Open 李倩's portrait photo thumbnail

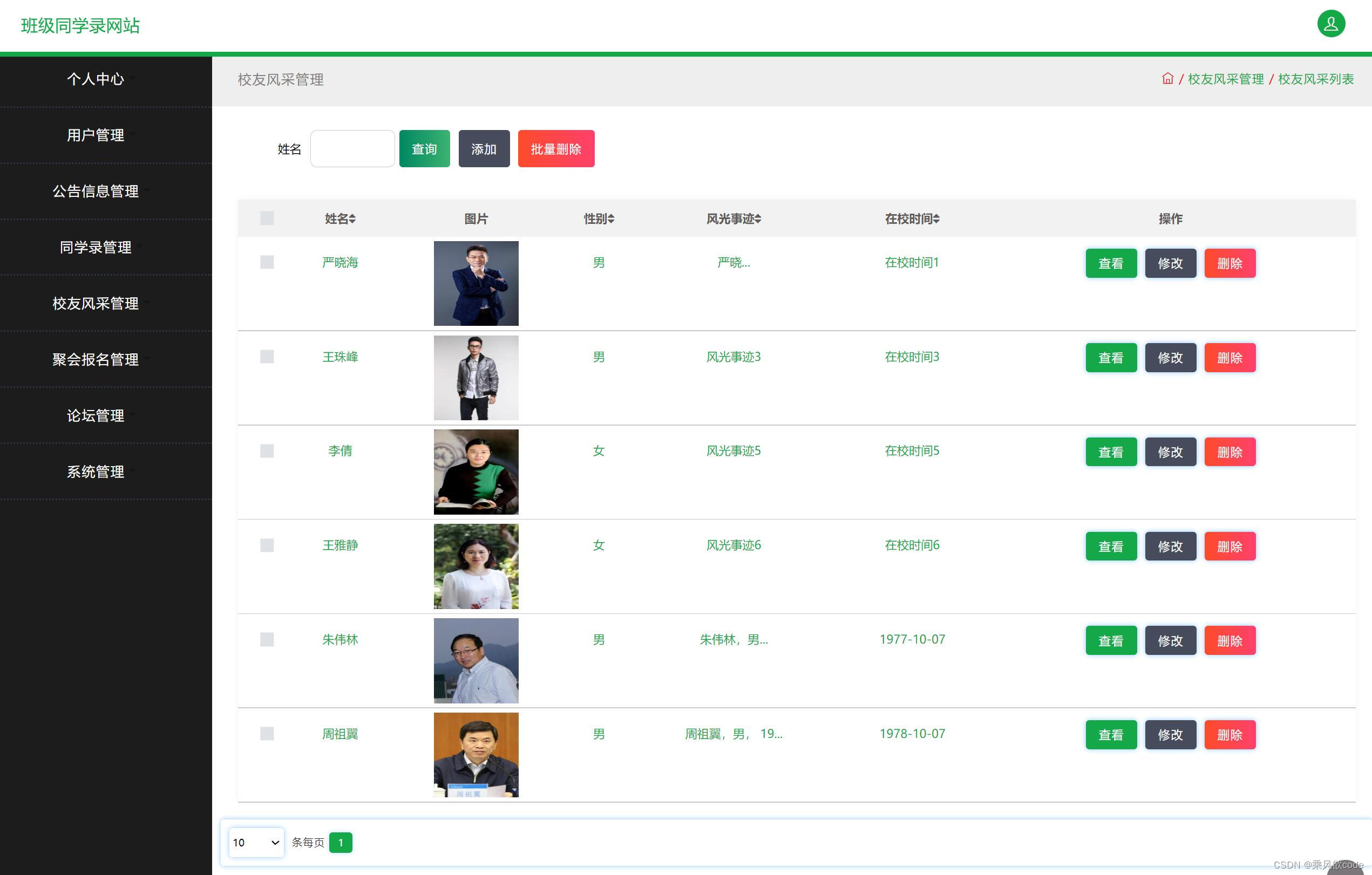476,471
